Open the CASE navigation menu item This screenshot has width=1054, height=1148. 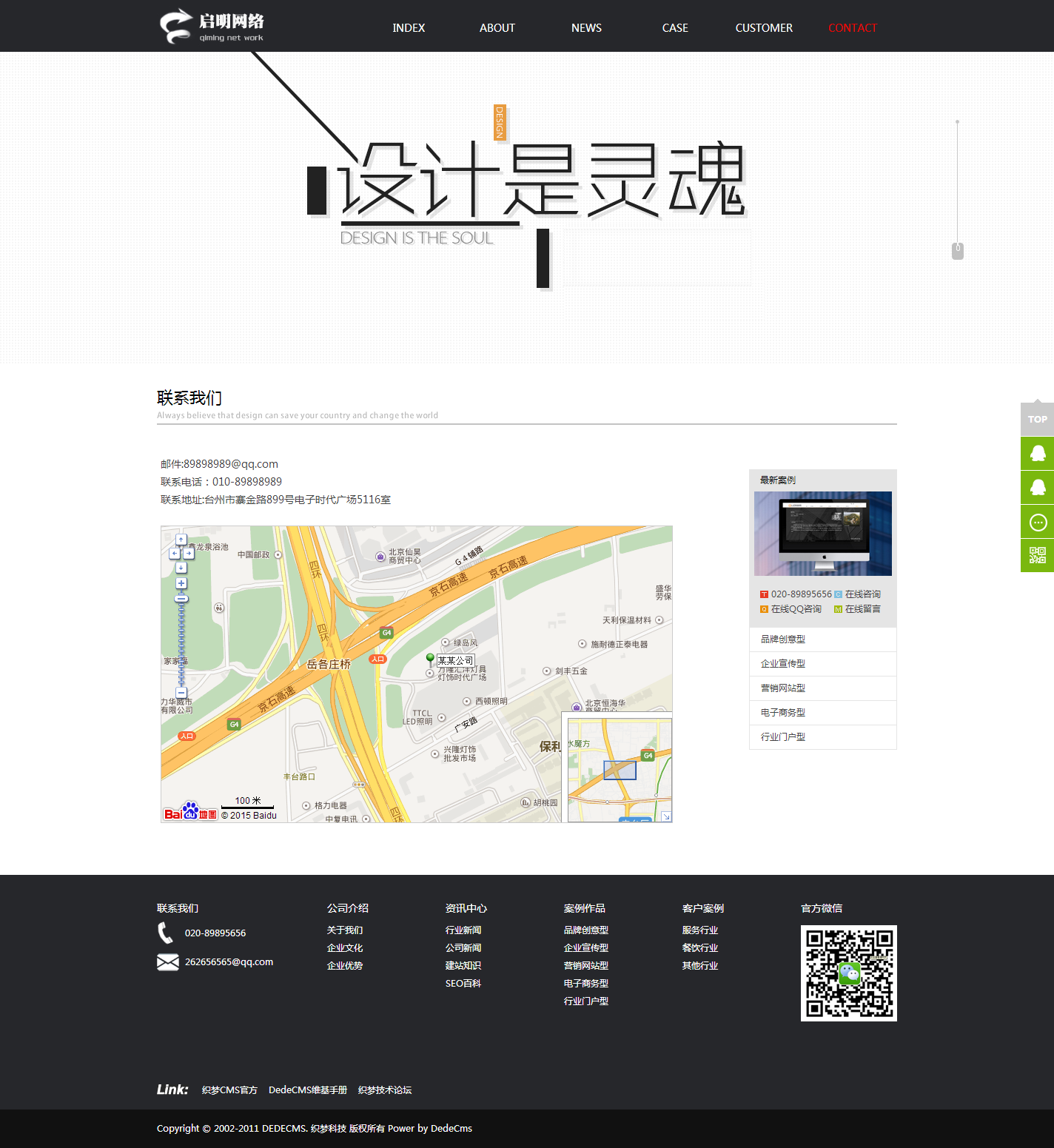pos(675,28)
